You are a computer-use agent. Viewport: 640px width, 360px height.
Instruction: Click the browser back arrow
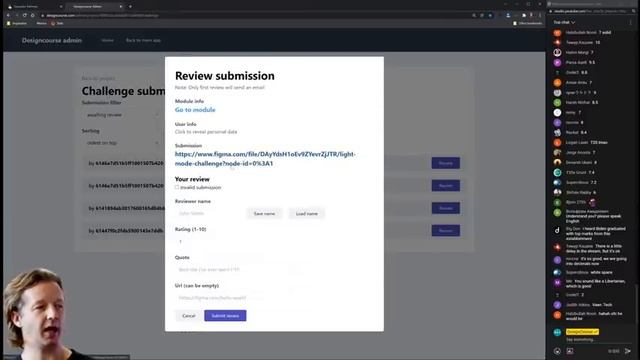pyautogui.click(x=8, y=16)
